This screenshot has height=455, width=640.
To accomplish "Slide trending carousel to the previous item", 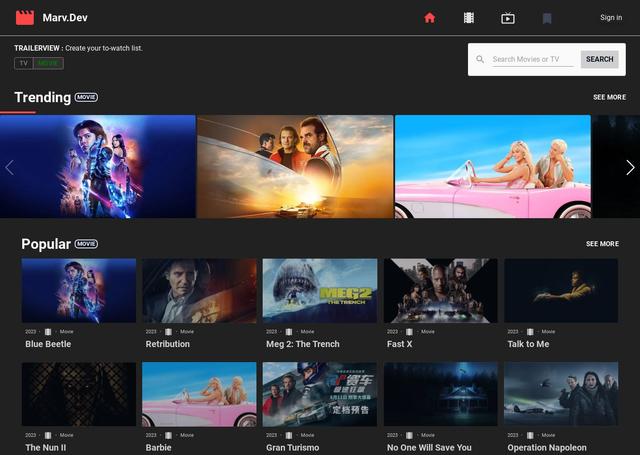I will (10, 167).
